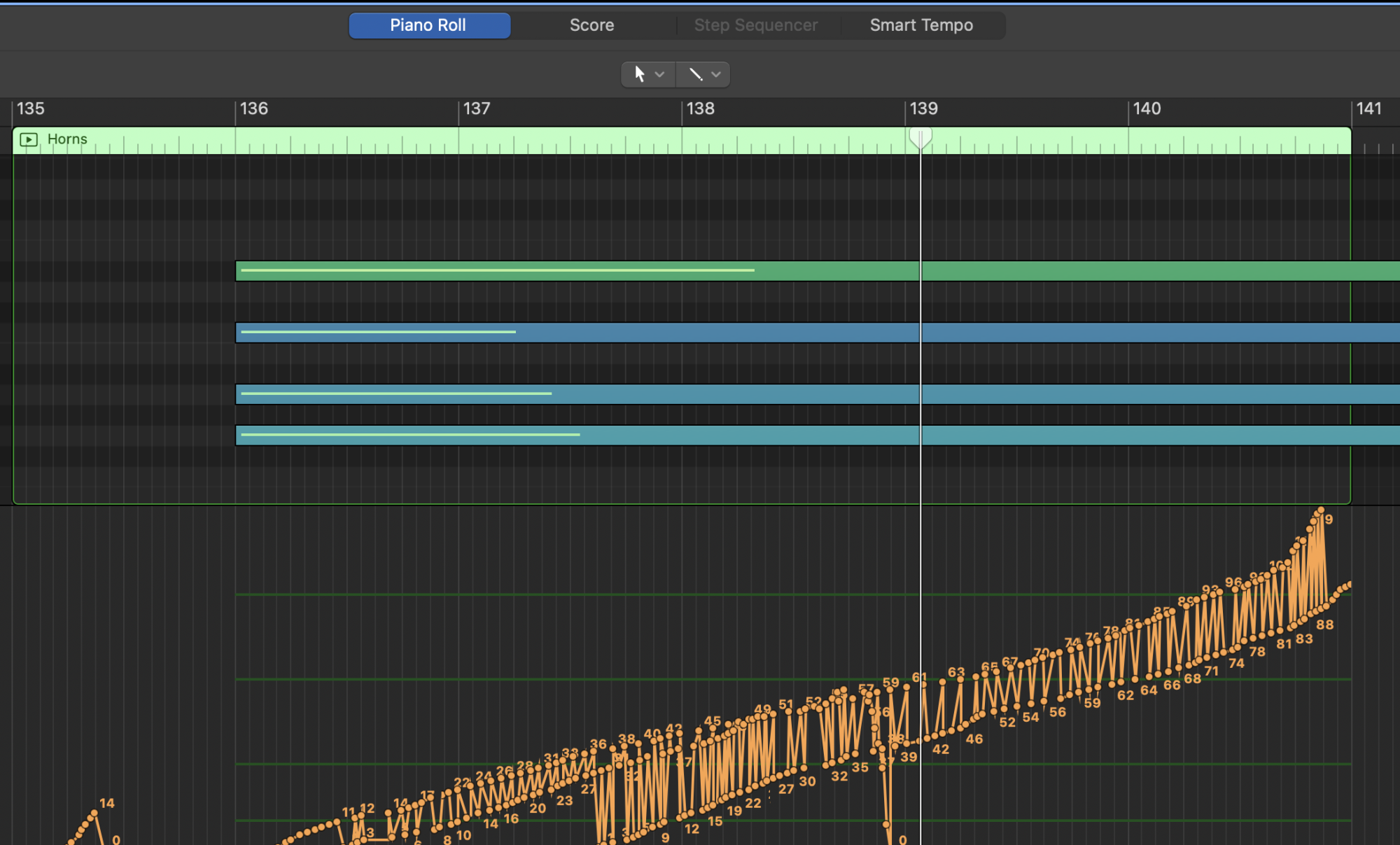Select the Step Sequencer tab
This screenshot has width=1400, height=845.
tap(756, 25)
